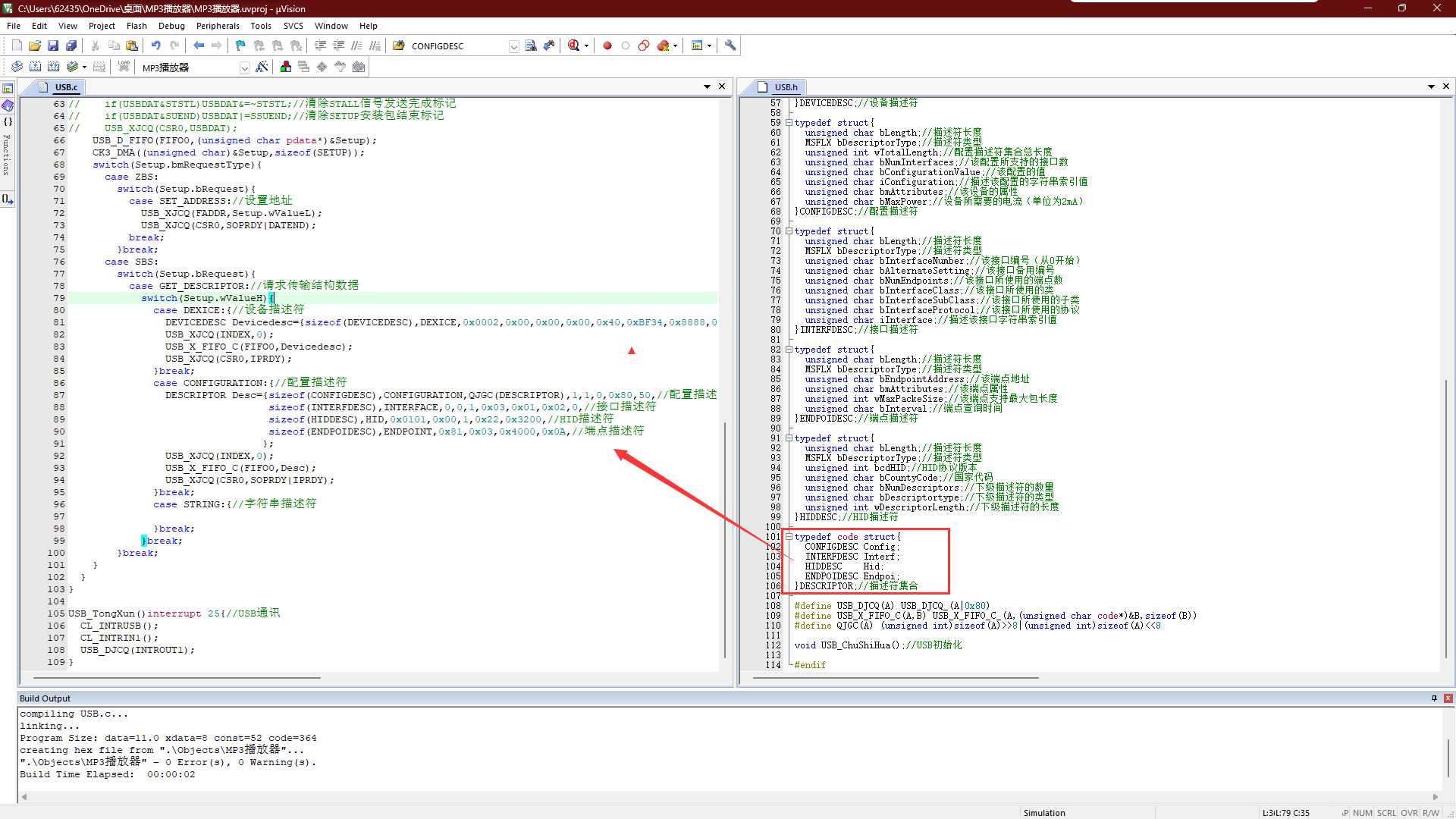The image size is (1456, 819).
Task: Open the Debug menu
Action: 171,26
